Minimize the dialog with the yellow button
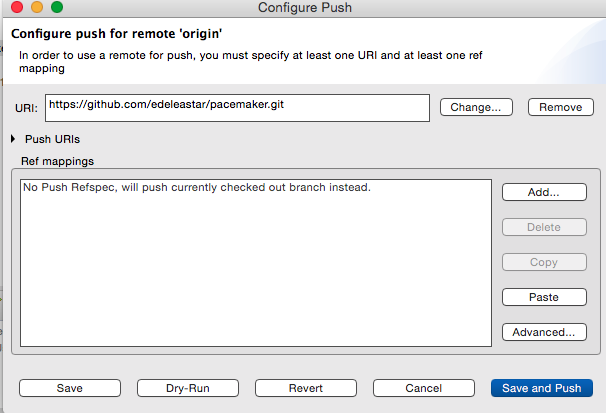 click(37, 7)
